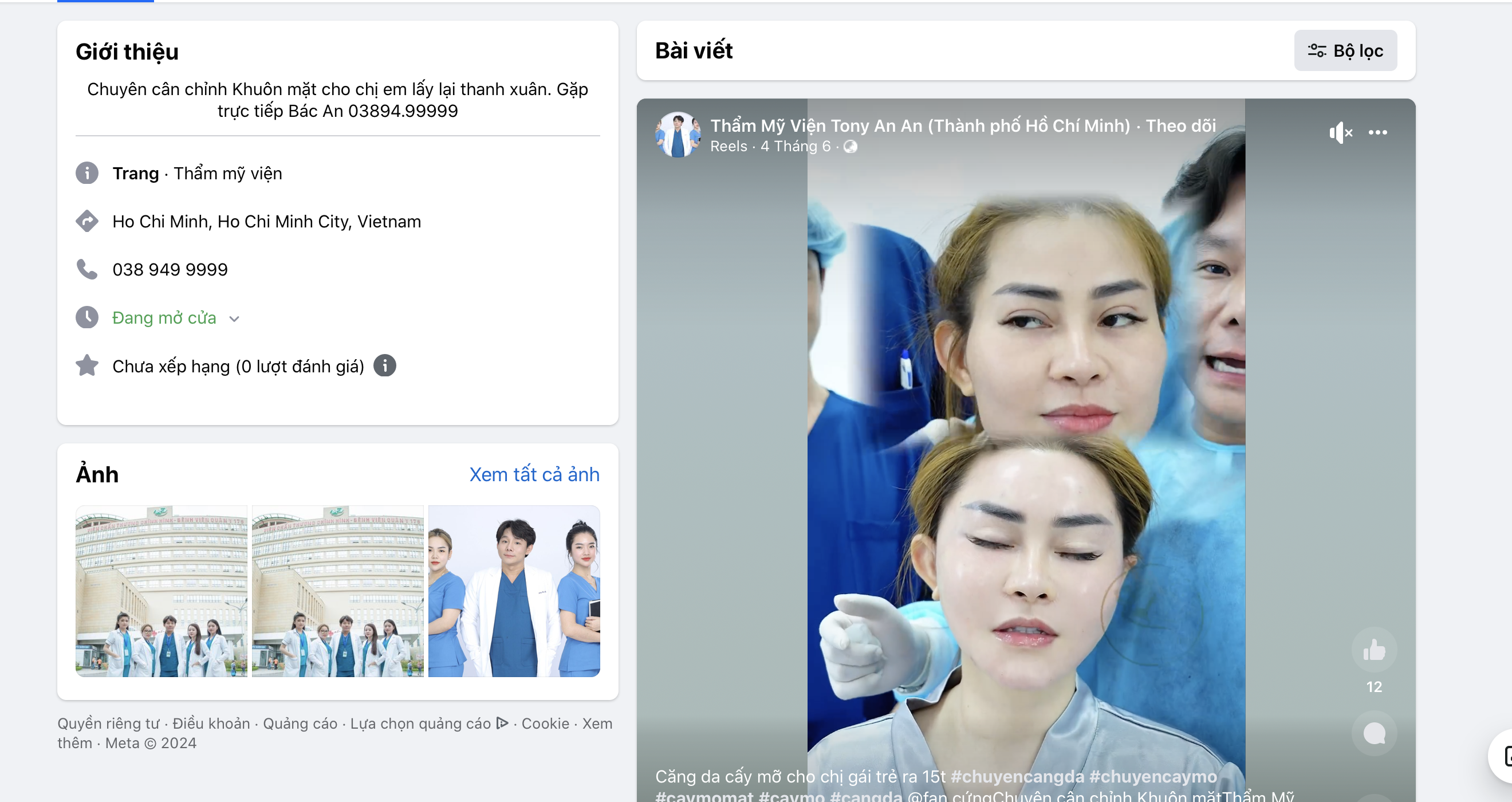Viewport: 1512px width, 802px height.
Task: Click the page info icon beside Trang
Action: [87, 173]
